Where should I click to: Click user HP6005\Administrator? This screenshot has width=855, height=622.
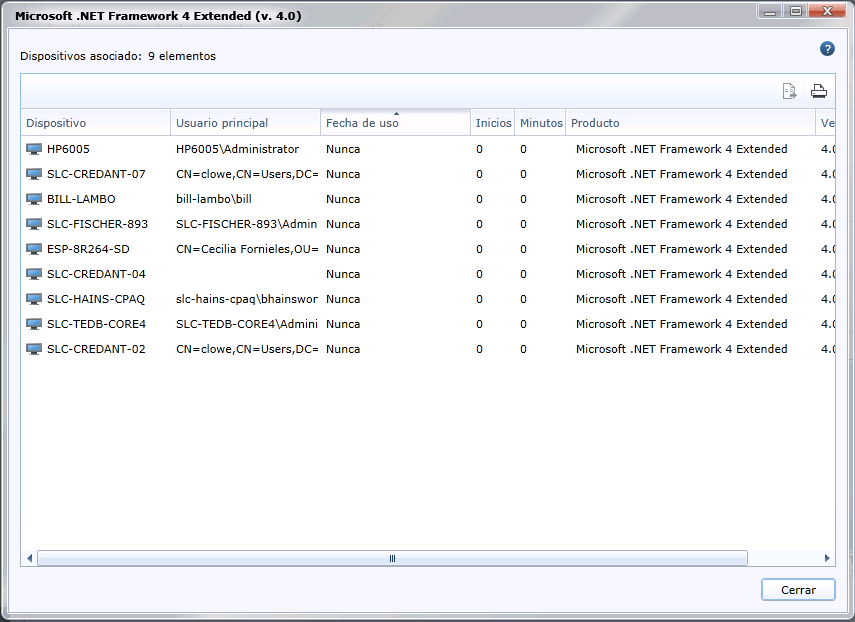click(x=237, y=149)
